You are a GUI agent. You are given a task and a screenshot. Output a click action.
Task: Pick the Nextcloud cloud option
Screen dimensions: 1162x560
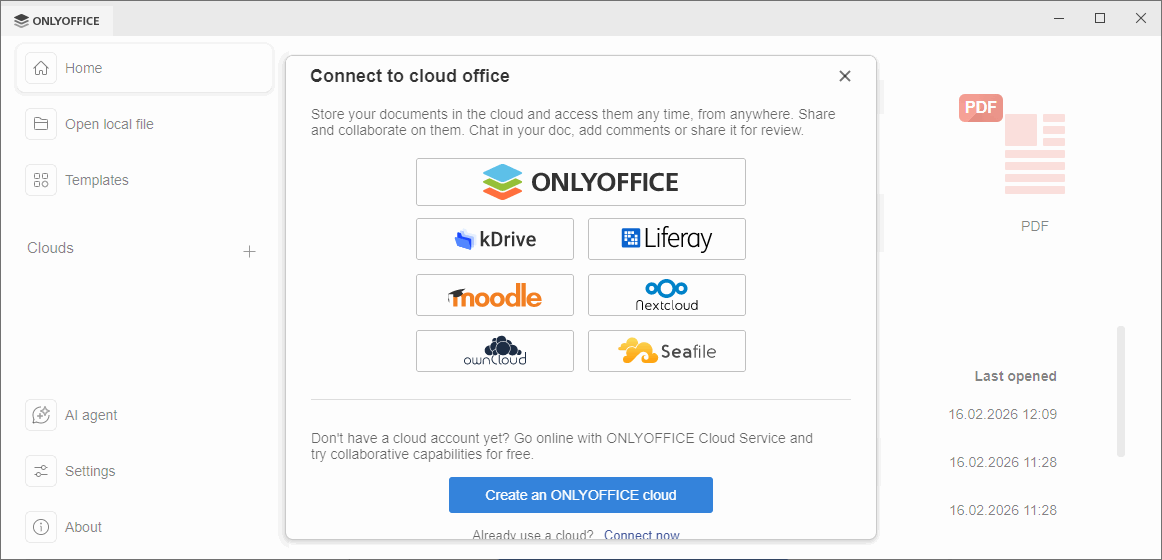coord(666,295)
